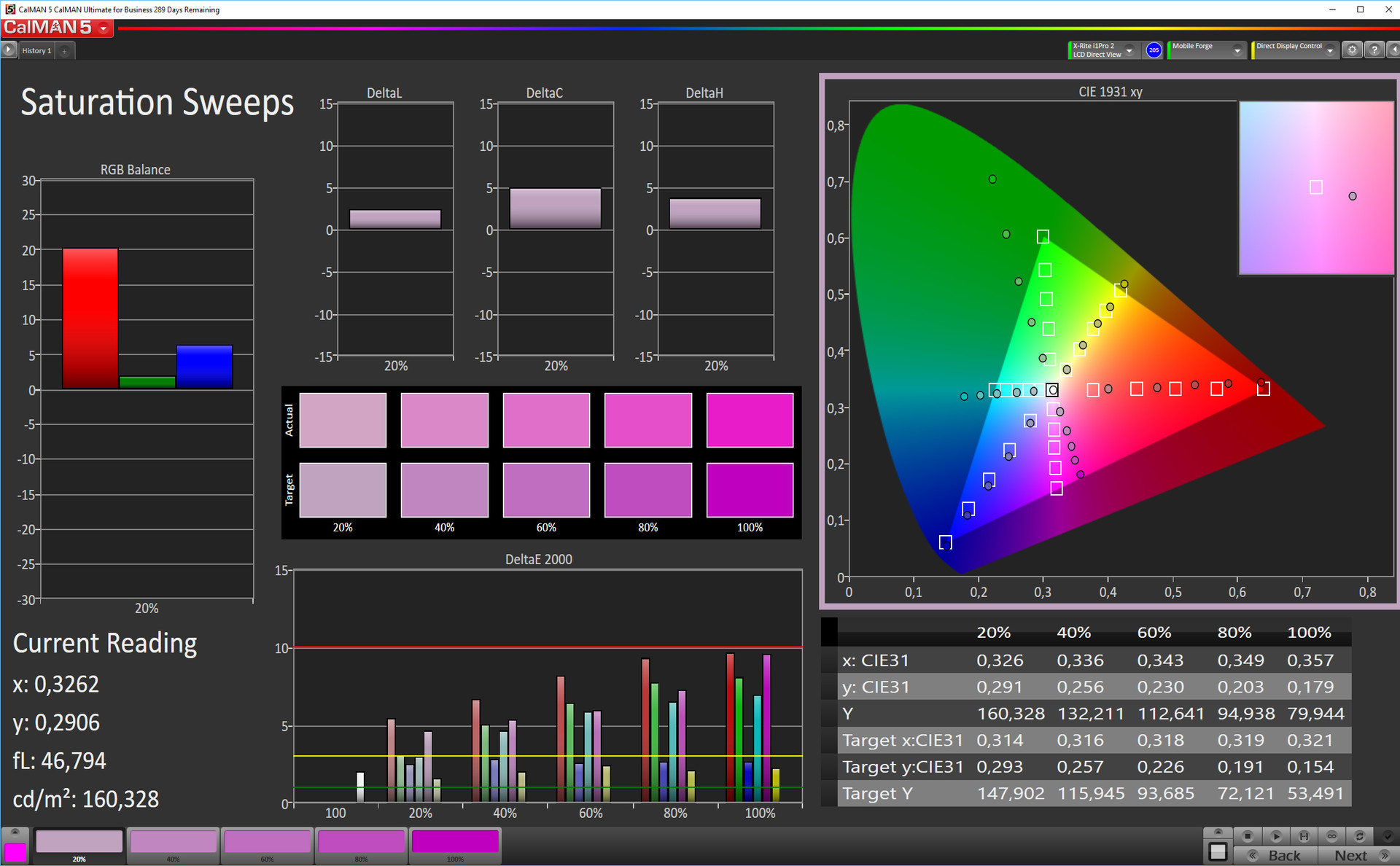Add a new history tab with plus

[x=64, y=50]
